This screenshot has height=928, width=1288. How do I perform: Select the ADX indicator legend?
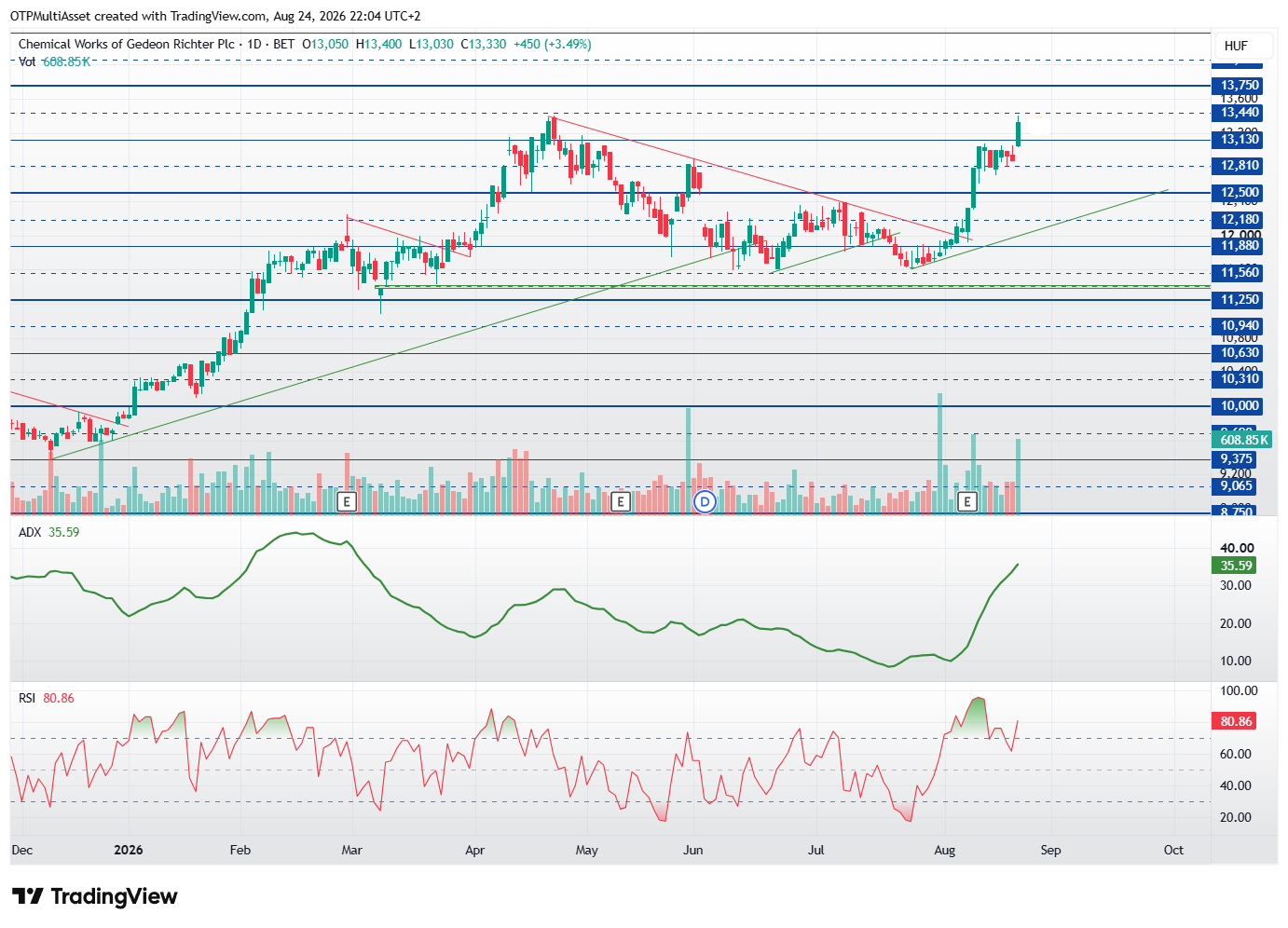(49, 532)
